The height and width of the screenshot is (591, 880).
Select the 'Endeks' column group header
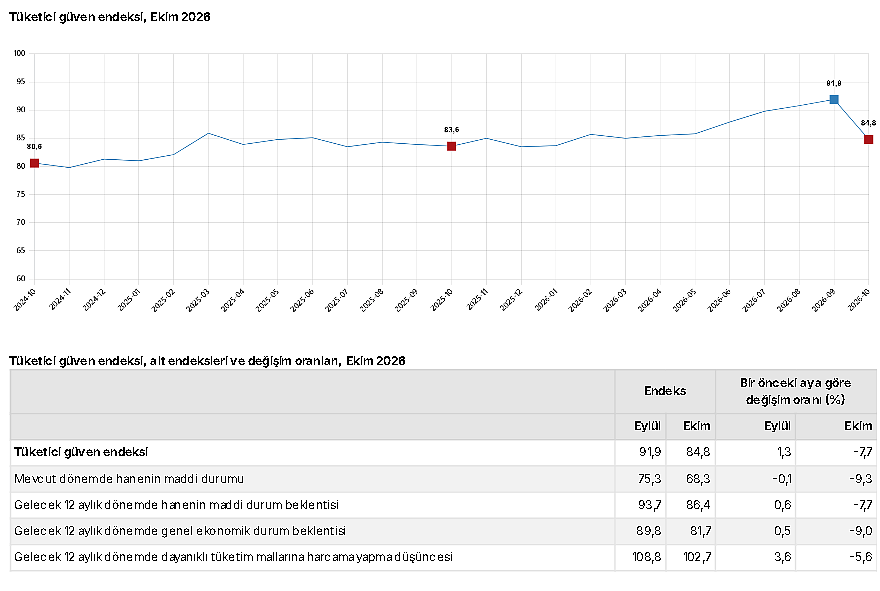665,391
